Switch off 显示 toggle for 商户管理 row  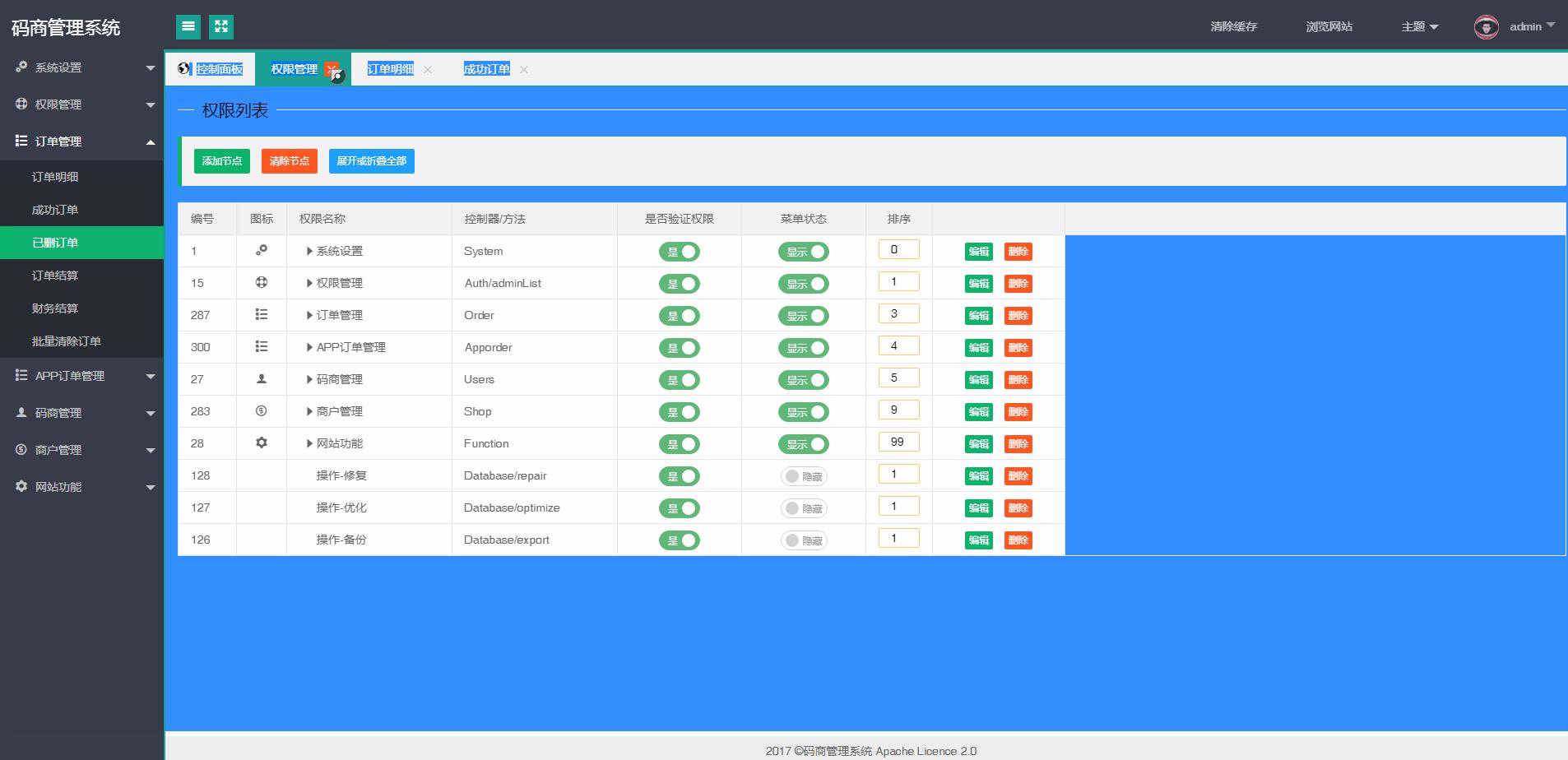click(804, 412)
